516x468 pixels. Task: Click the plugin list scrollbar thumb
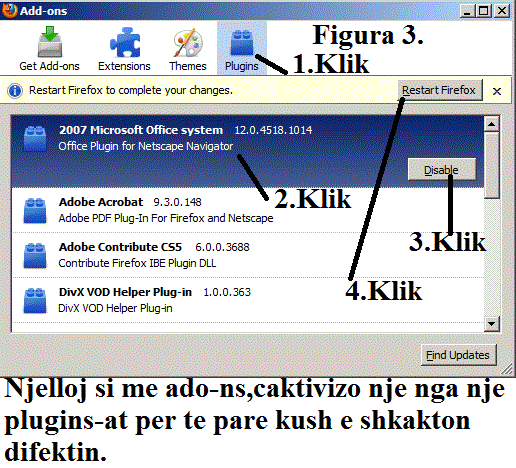point(492,166)
